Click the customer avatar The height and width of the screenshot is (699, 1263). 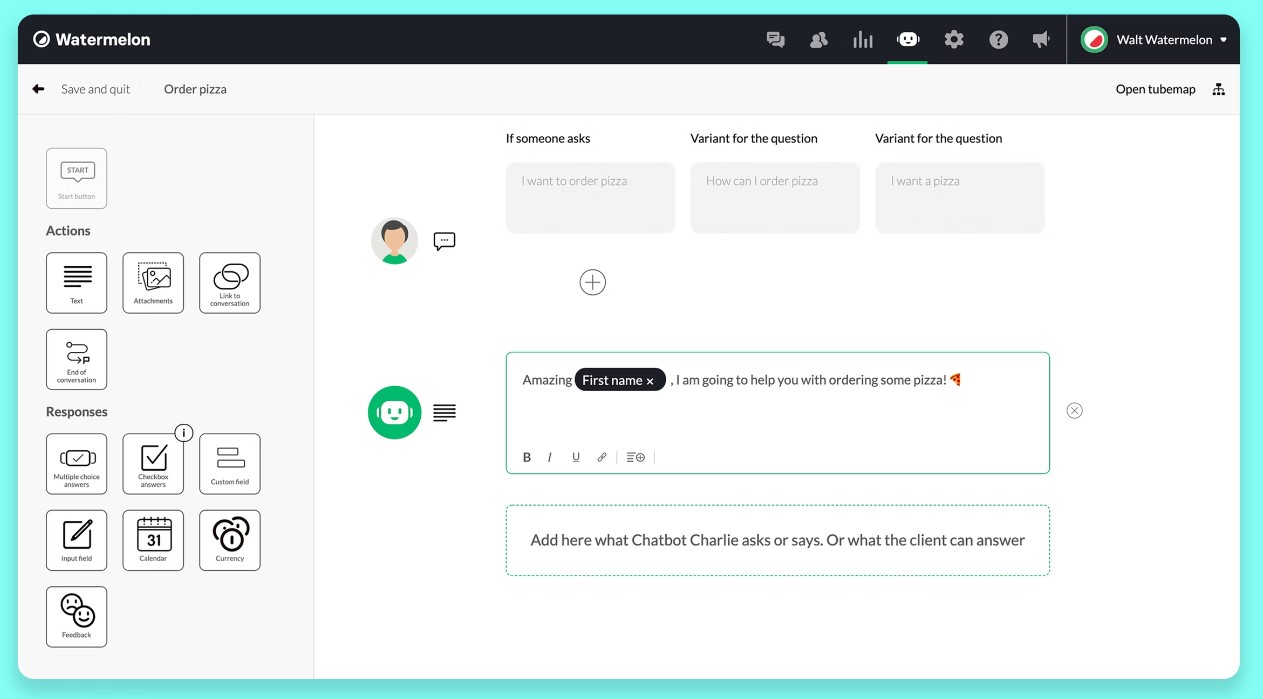tap(394, 241)
